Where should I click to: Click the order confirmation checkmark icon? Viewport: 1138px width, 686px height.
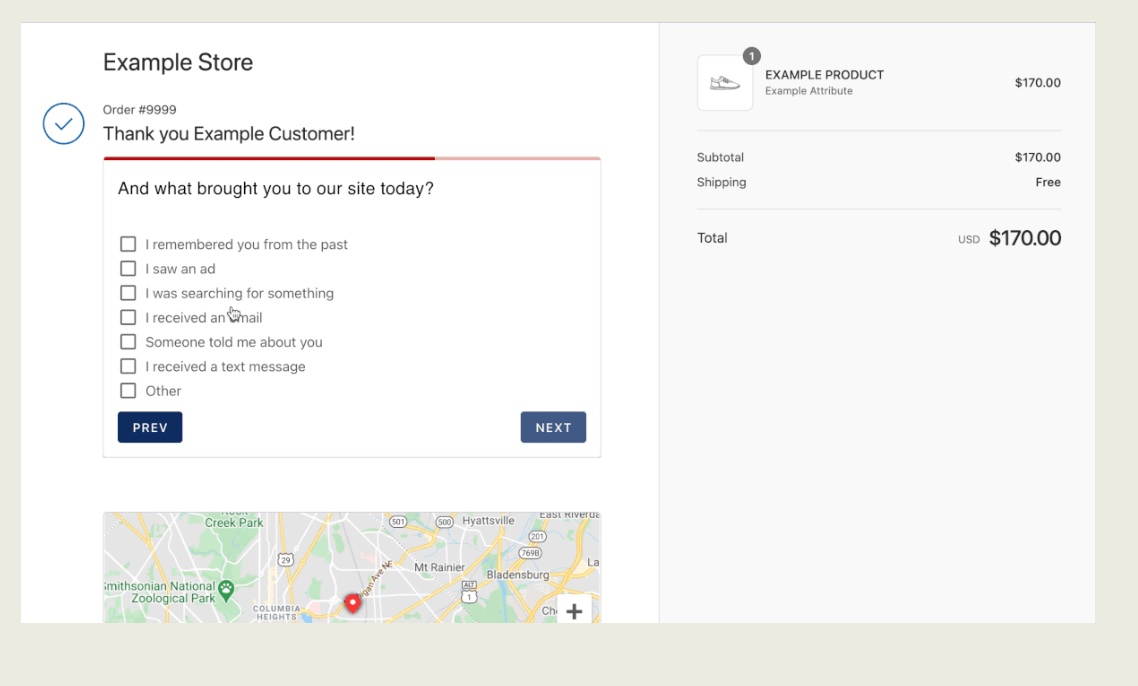coord(63,123)
